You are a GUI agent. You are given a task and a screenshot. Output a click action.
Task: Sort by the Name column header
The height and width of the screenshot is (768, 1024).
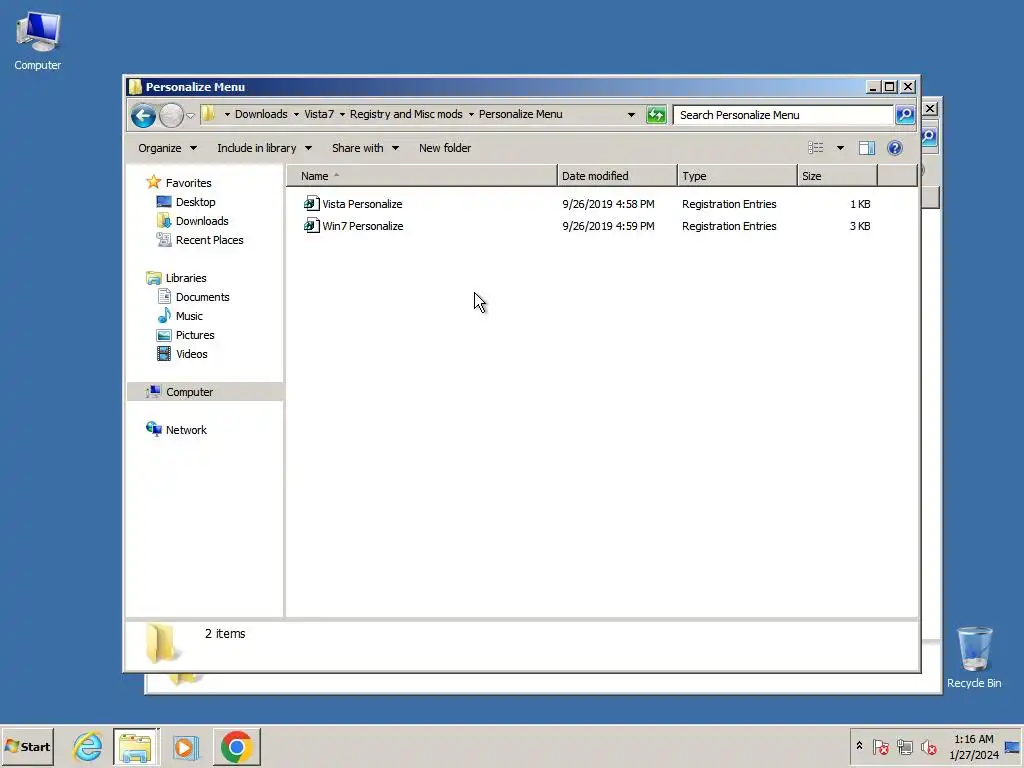click(x=422, y=176)
